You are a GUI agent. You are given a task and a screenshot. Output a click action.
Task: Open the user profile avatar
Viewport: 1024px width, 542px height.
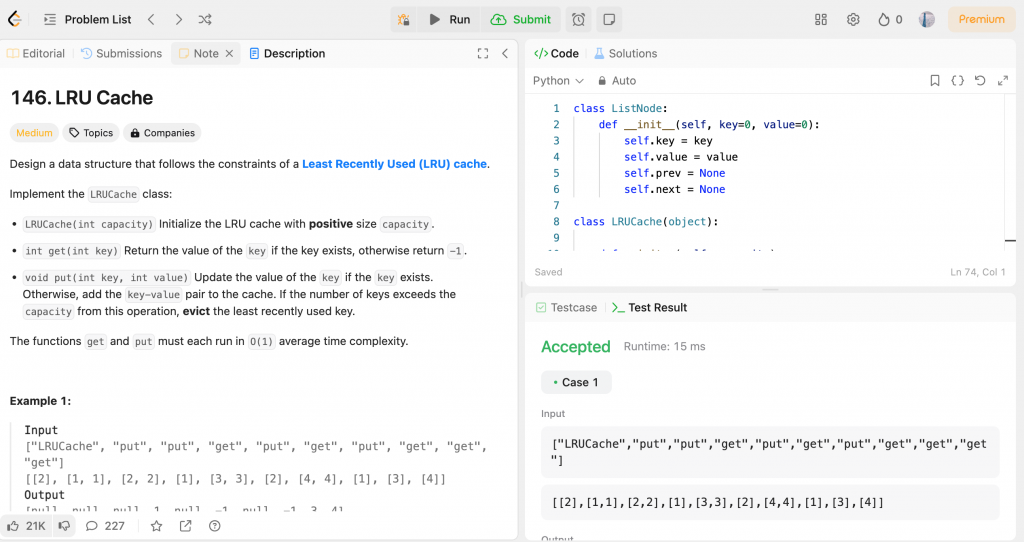(x=927, y=20)
